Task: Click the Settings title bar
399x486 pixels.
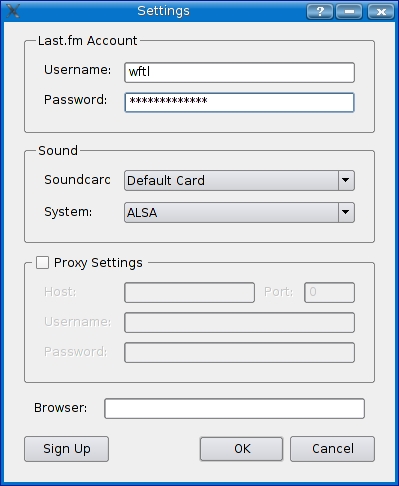Action: pyautogui.click(x=163, y=11)
